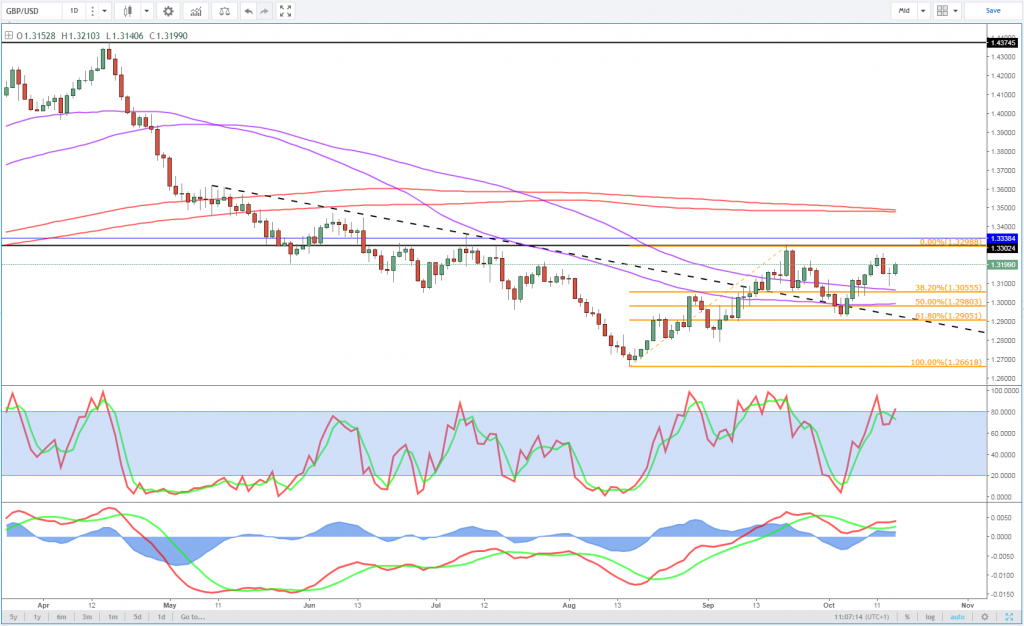Viewport: 1024px width, 626px height.
Task: Select the 5y time range
Action: (x=13, y=617)
